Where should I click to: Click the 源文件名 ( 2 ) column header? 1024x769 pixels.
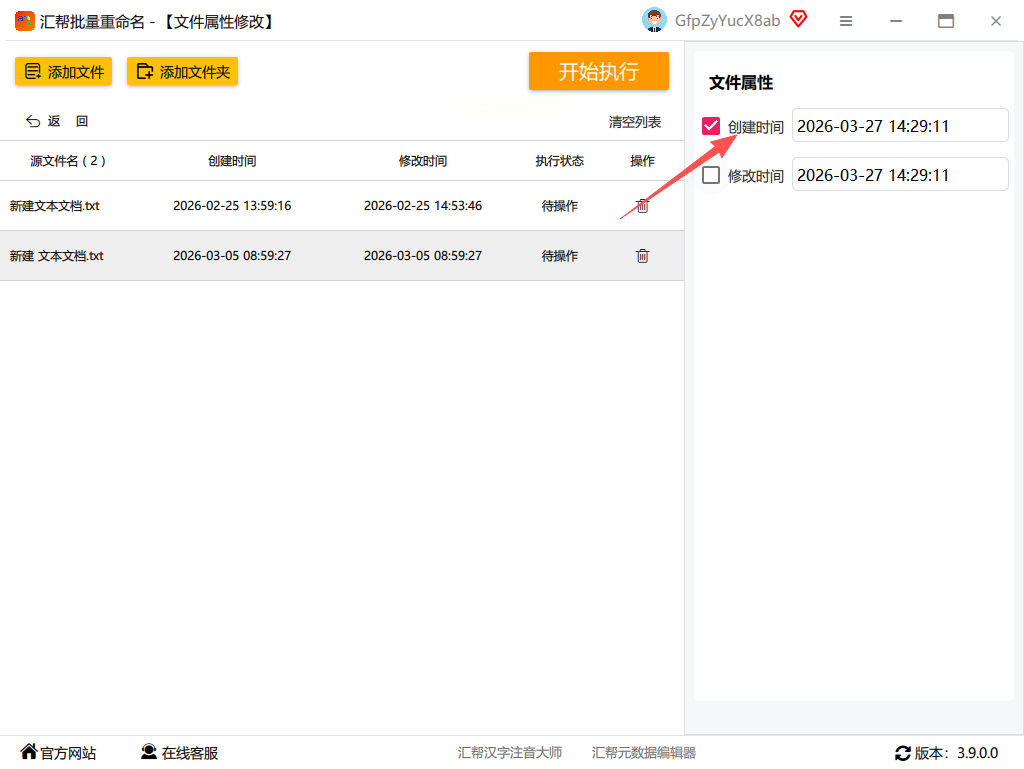68,161
